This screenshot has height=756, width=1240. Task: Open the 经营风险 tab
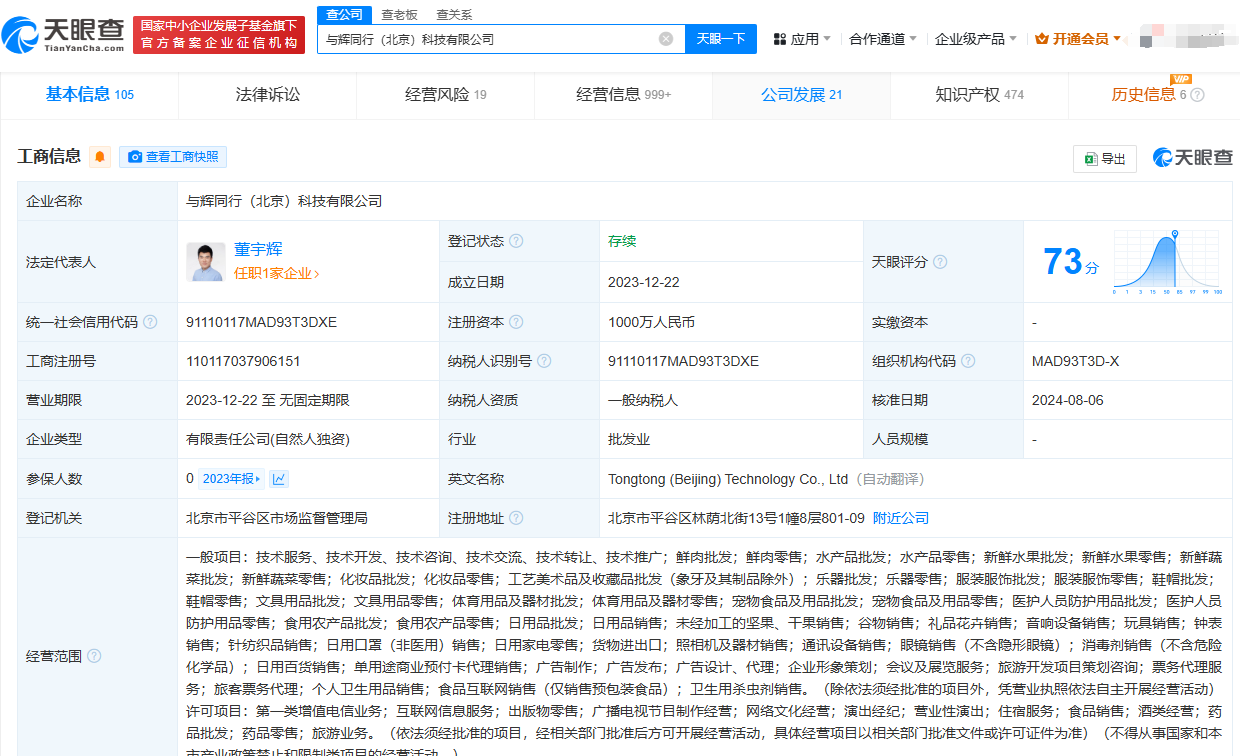tap(445, 95)
